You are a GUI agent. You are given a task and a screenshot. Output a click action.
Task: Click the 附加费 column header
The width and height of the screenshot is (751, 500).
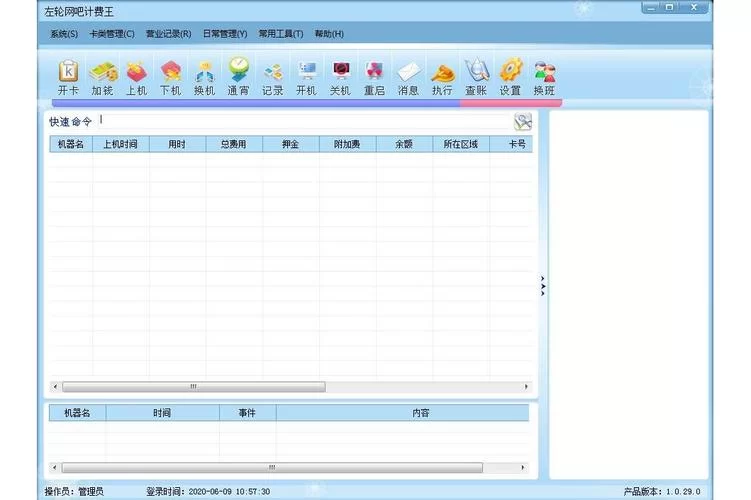tap(347, 144)
